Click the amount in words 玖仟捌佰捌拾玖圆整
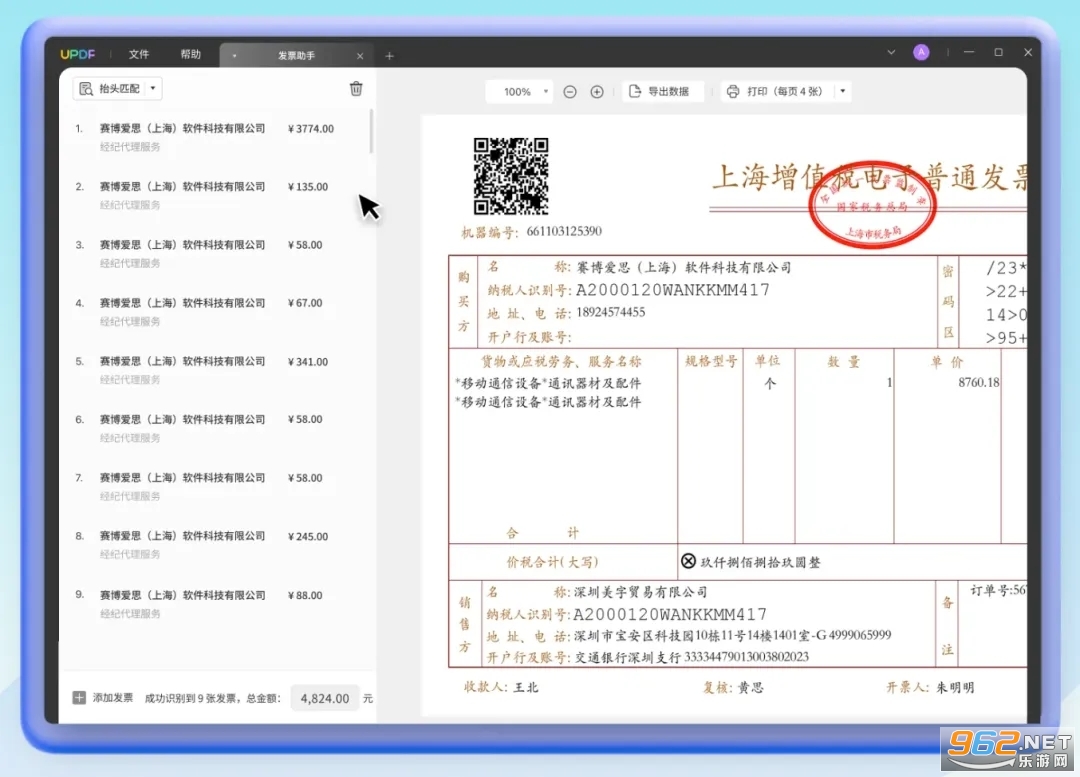This screenshot has width=1080, height=777. coord(760,562)
